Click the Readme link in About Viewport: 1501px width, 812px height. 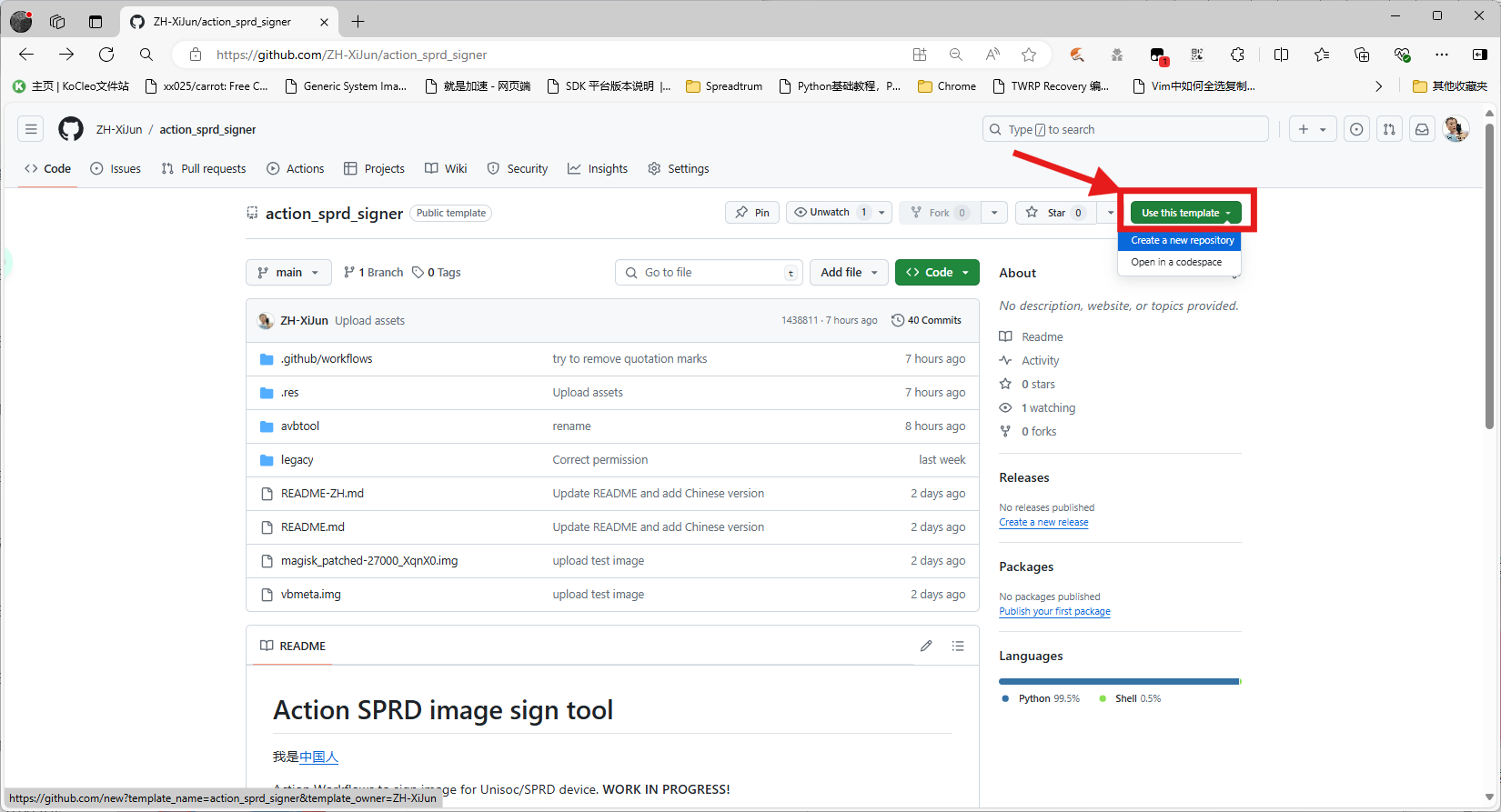[x=1043, y=337]
